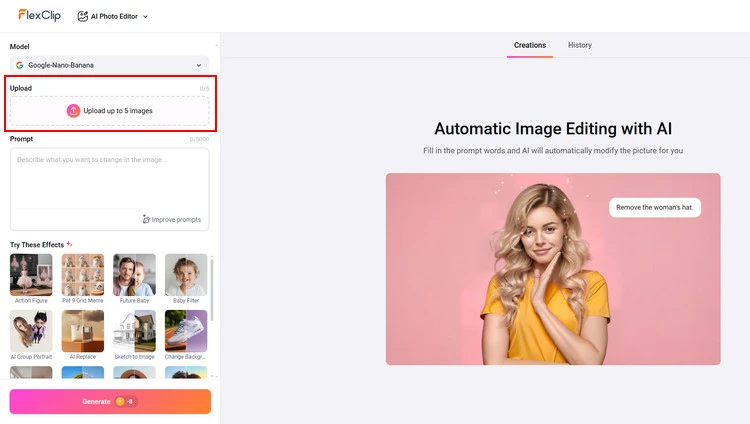The width and height of the screenshot is (750, 424).
Task: Click the coin icon on Generate button
Action: pos(120,401)
